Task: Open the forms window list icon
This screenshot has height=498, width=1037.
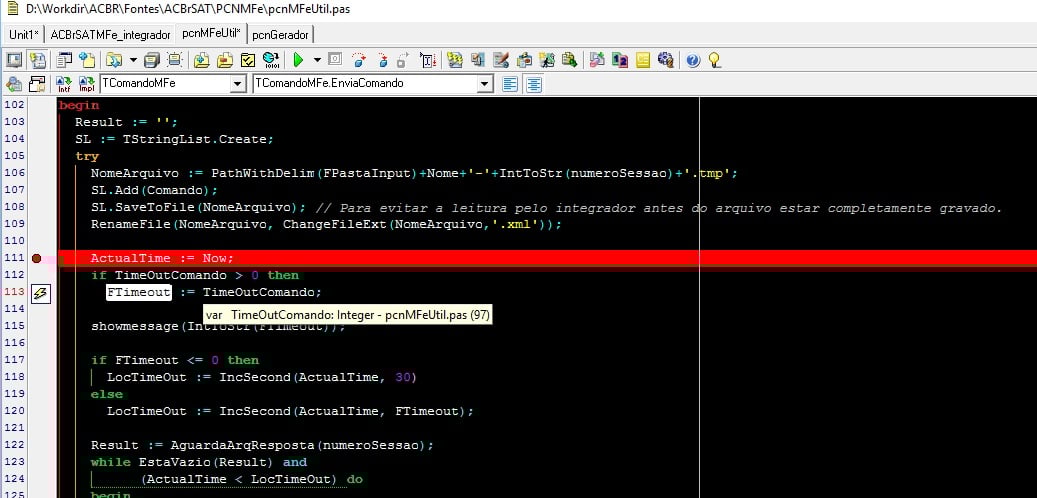Action: pos(65,60)
